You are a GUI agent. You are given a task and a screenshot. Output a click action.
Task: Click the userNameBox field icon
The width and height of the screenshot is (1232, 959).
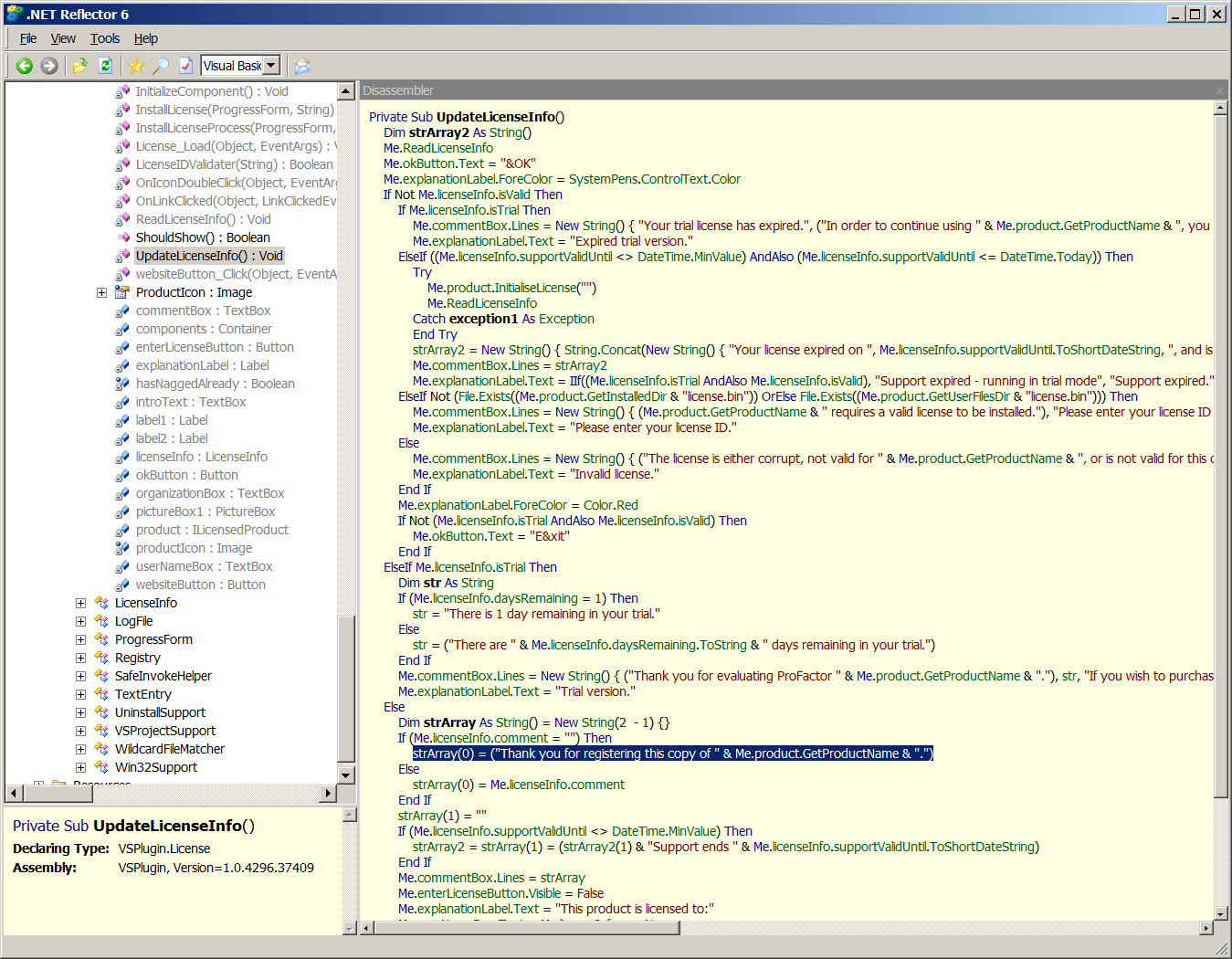click(x=122, y=566)
